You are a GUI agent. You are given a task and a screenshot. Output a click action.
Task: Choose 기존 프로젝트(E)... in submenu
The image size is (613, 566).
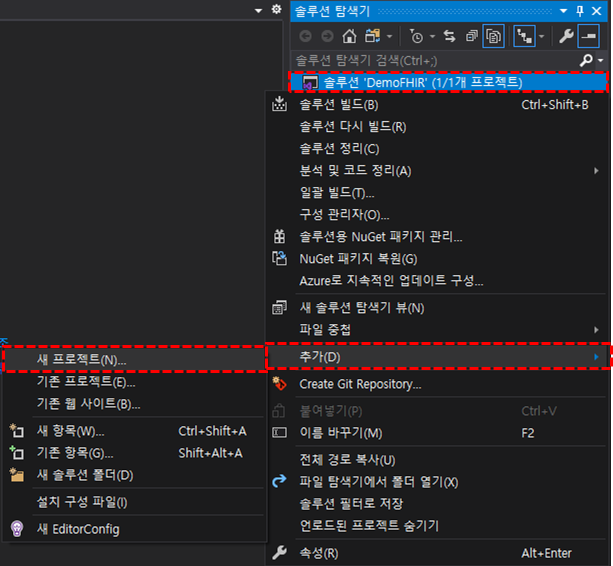tap(134, 382)
